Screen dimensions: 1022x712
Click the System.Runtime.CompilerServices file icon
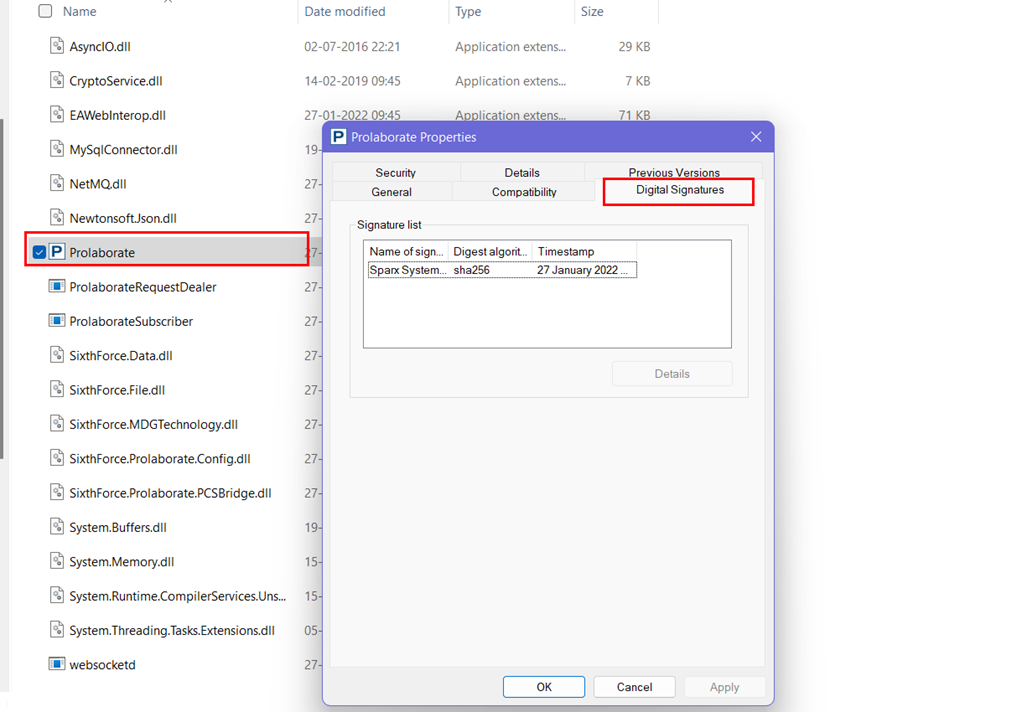(x=57, y=595)
